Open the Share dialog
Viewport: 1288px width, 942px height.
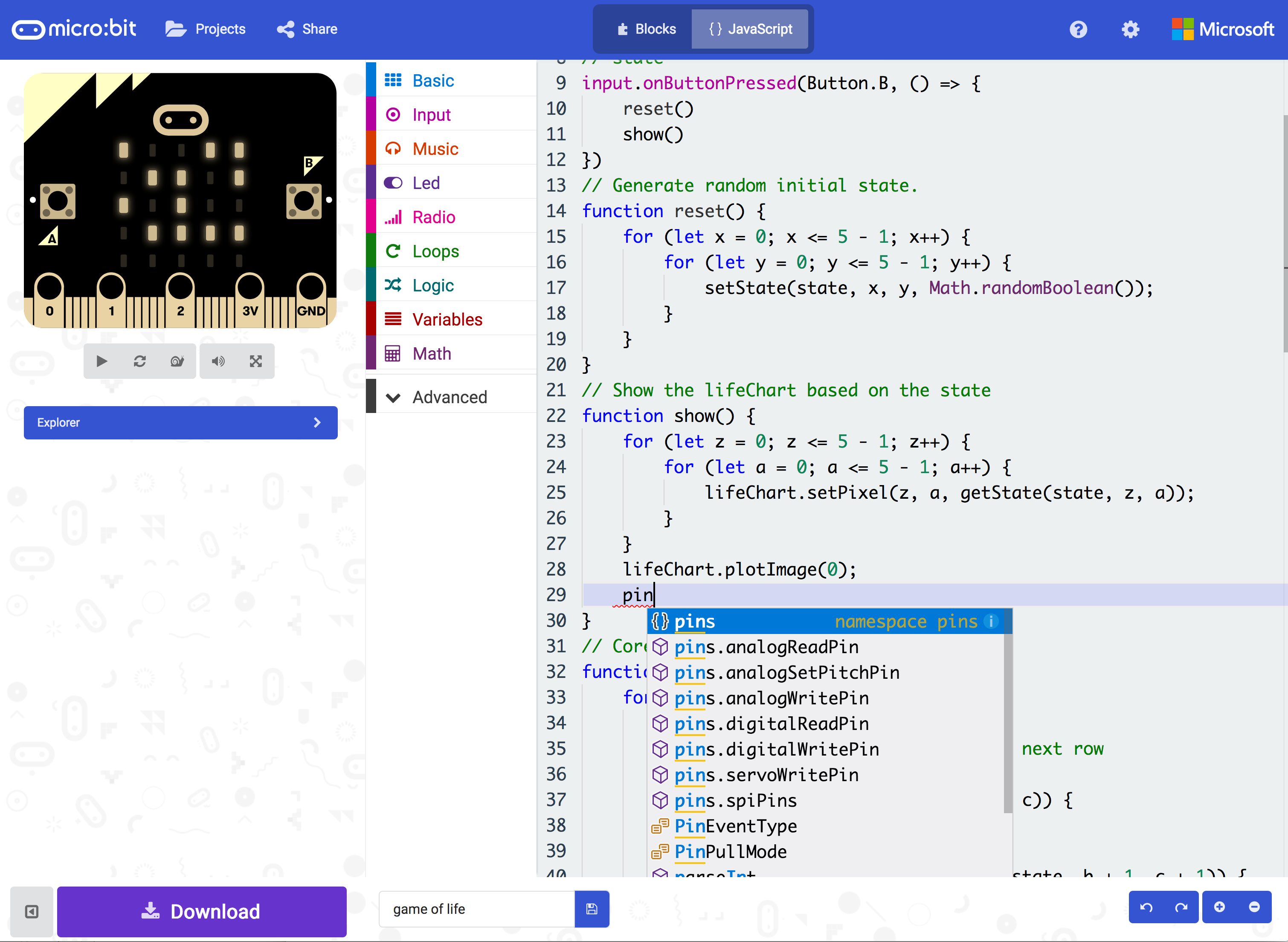coord(307,29)
